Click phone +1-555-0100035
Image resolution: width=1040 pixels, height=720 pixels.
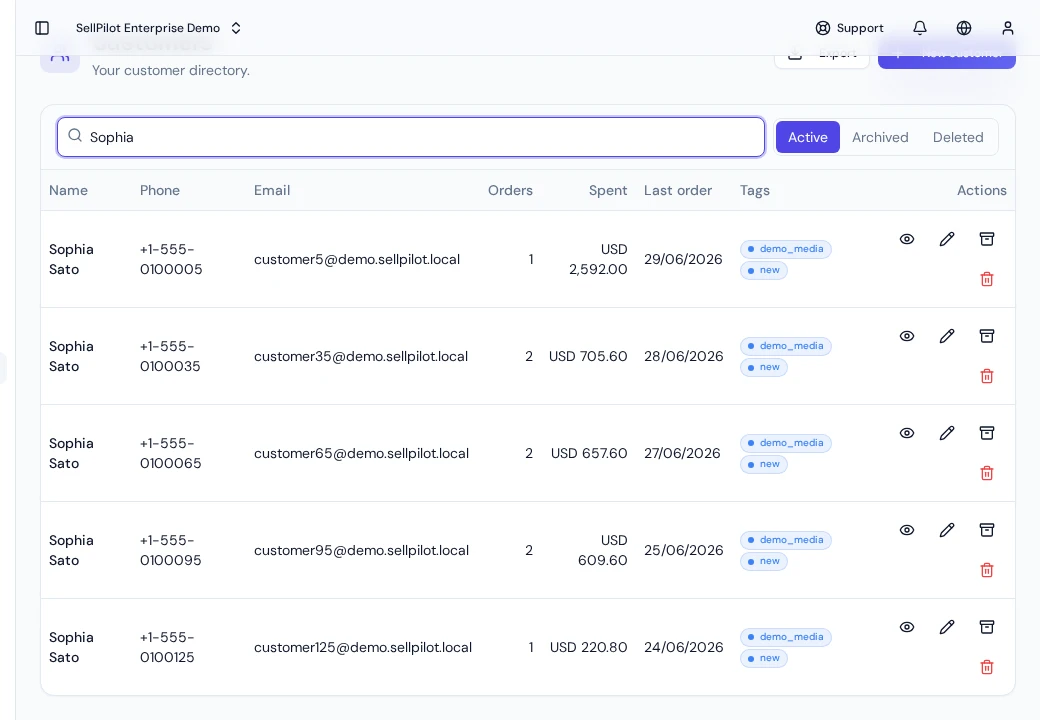pos(170,356)
